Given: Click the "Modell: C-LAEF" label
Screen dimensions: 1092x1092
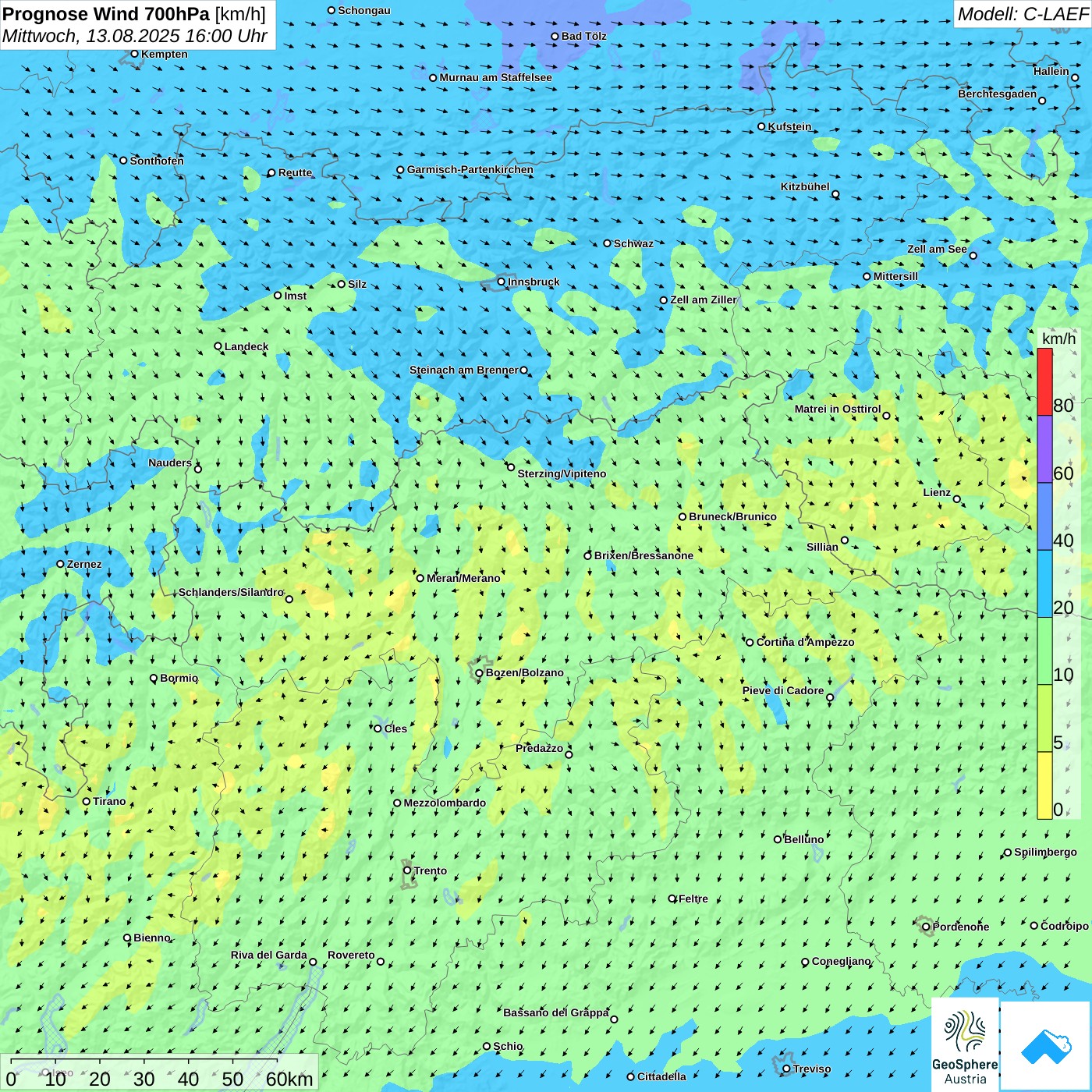Looking at the screenshot, I should pyautogui.click(x=1023, y=14).
